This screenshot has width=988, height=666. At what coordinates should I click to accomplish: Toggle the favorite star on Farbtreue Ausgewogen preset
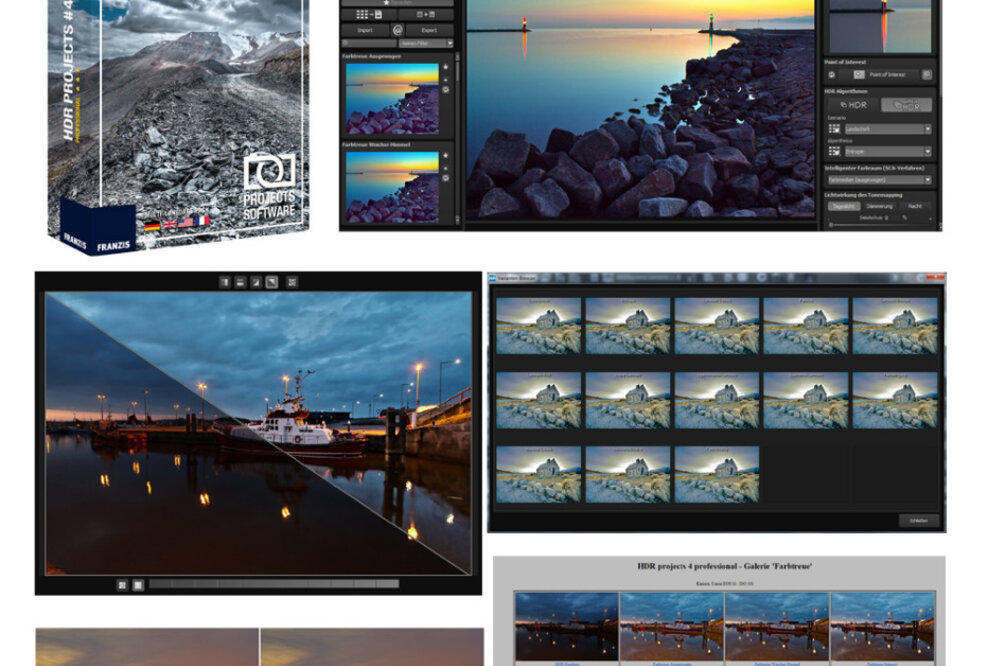coord(445,67)
